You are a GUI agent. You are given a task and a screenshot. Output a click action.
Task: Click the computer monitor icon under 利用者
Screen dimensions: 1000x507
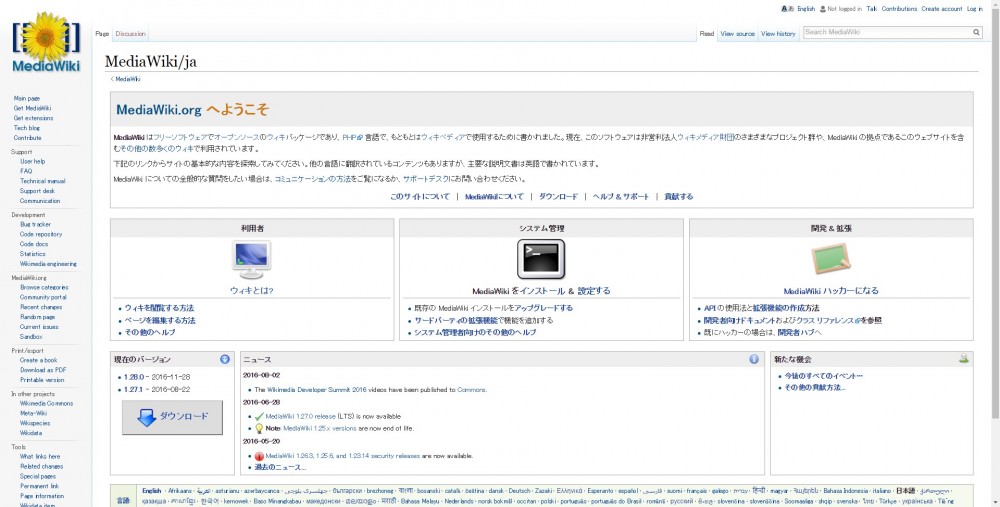[251, 259]
